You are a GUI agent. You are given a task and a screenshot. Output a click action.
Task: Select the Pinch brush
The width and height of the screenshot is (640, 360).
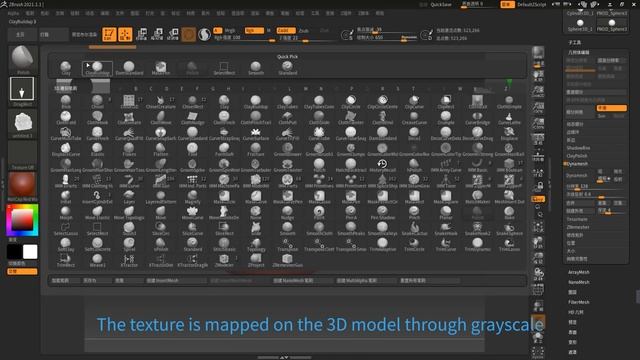click(x=414, y=213)
